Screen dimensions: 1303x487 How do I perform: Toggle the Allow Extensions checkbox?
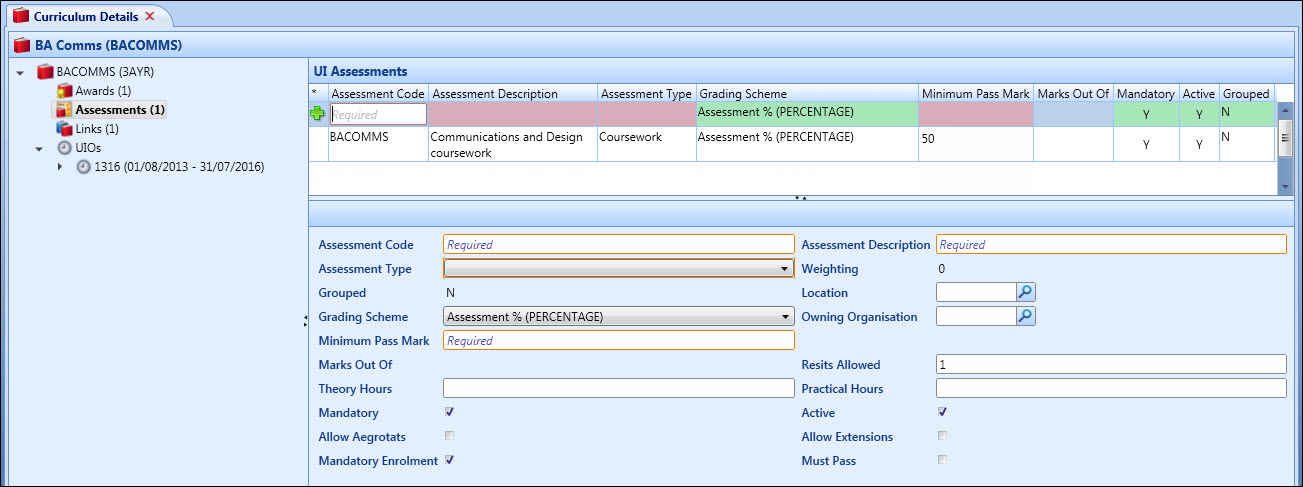(x=942, y=436)
